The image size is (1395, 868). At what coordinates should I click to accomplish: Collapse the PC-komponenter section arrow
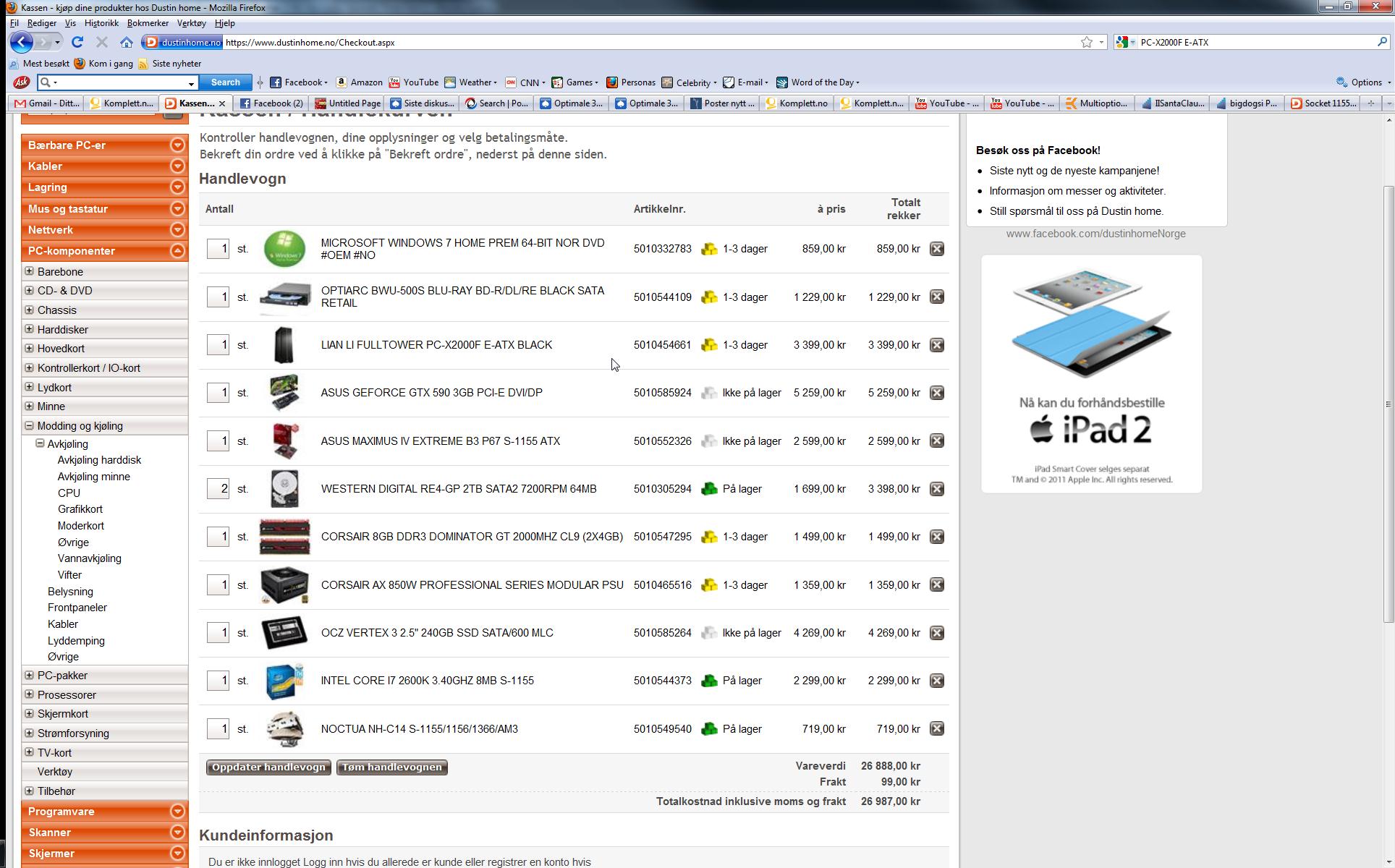177,251
